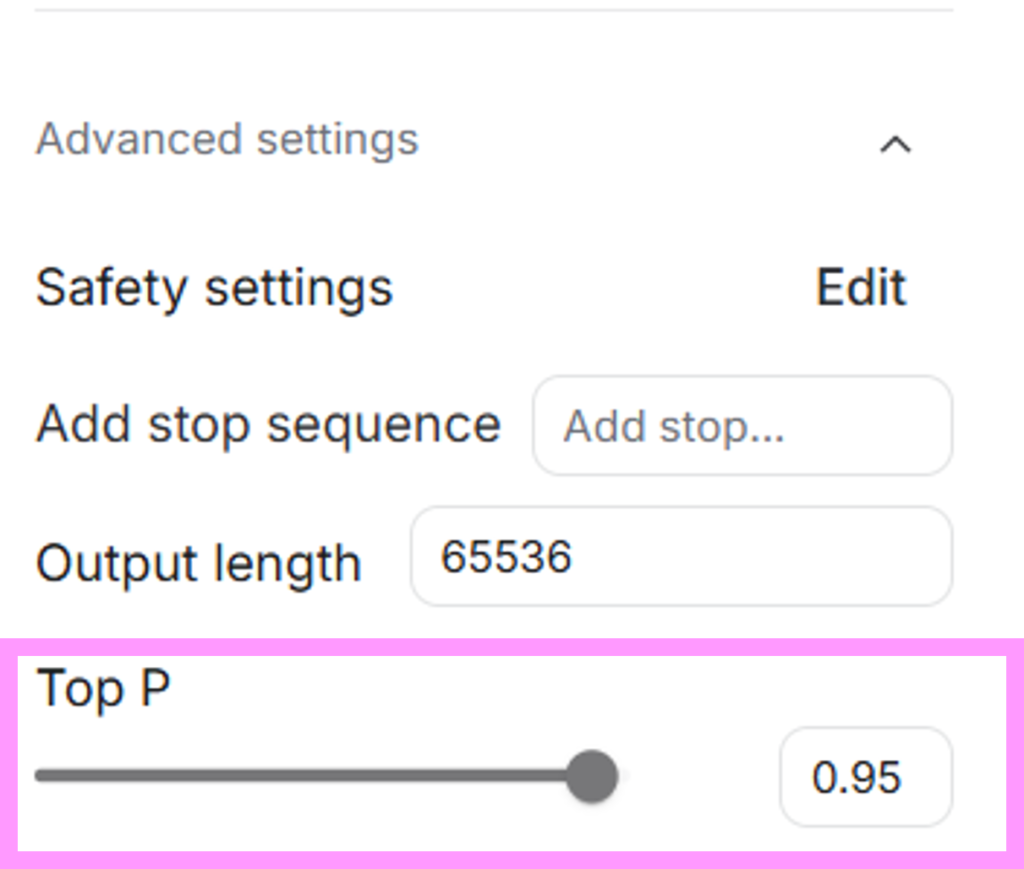Set Top P slider to its minimum

coord(38,776)
